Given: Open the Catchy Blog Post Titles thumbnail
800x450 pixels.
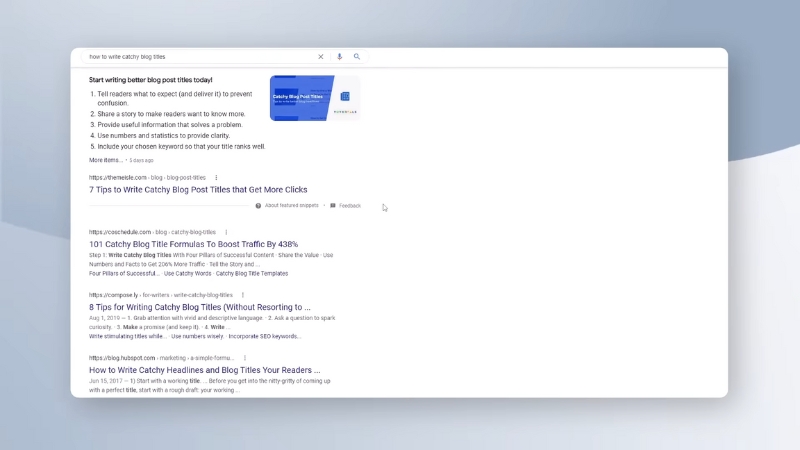Looking at the screenshot, I should pos(315,98).
